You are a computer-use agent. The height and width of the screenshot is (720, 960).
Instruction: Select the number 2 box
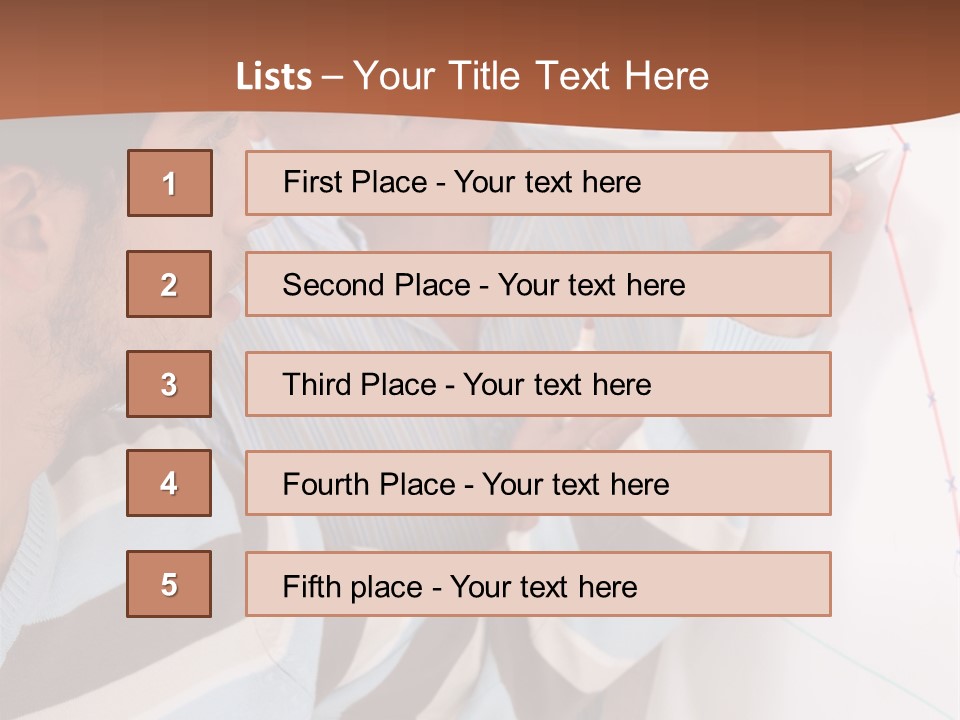pyautogui.click(x=169, y=284)
